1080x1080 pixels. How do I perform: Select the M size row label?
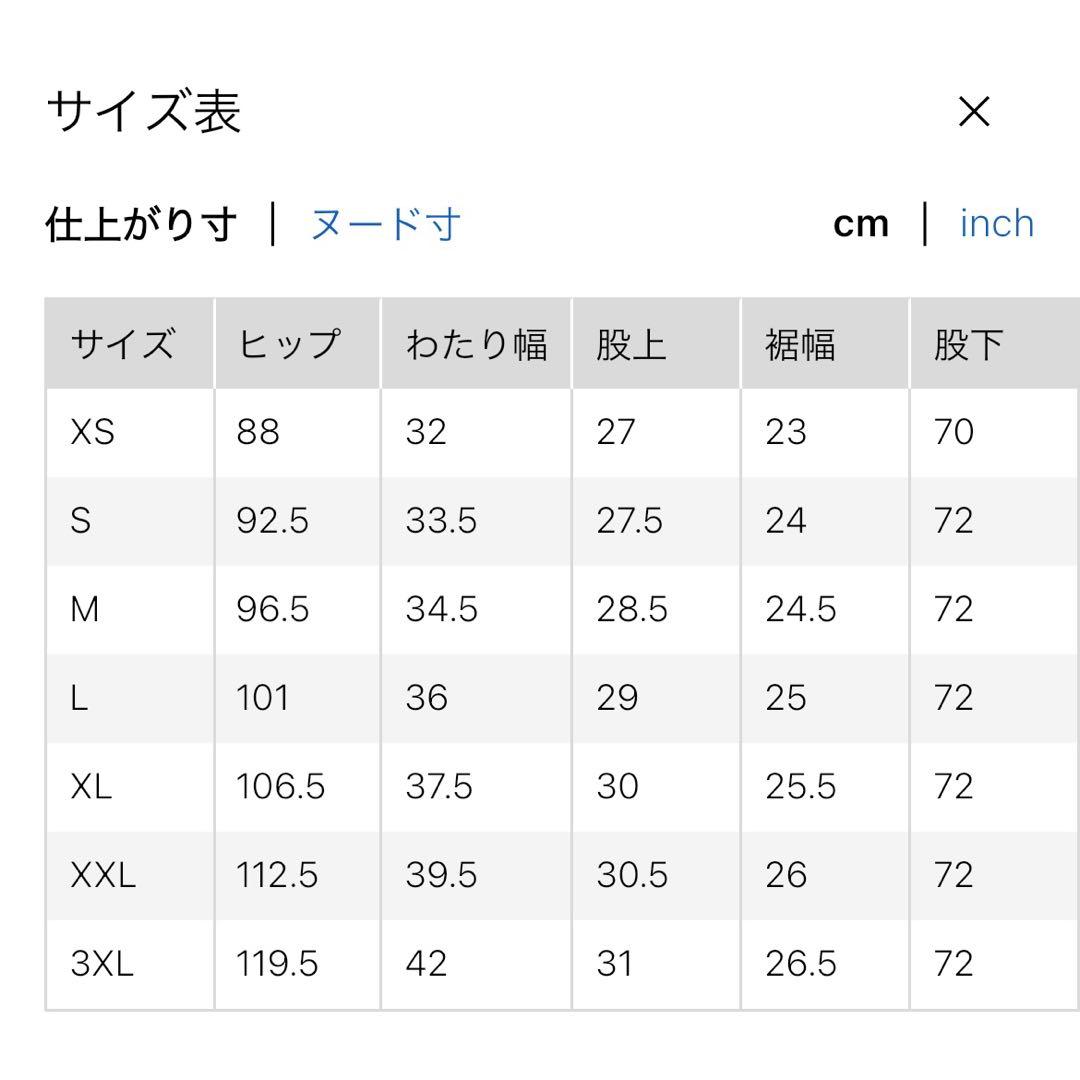pyautogui.click(x=85, y=609)
